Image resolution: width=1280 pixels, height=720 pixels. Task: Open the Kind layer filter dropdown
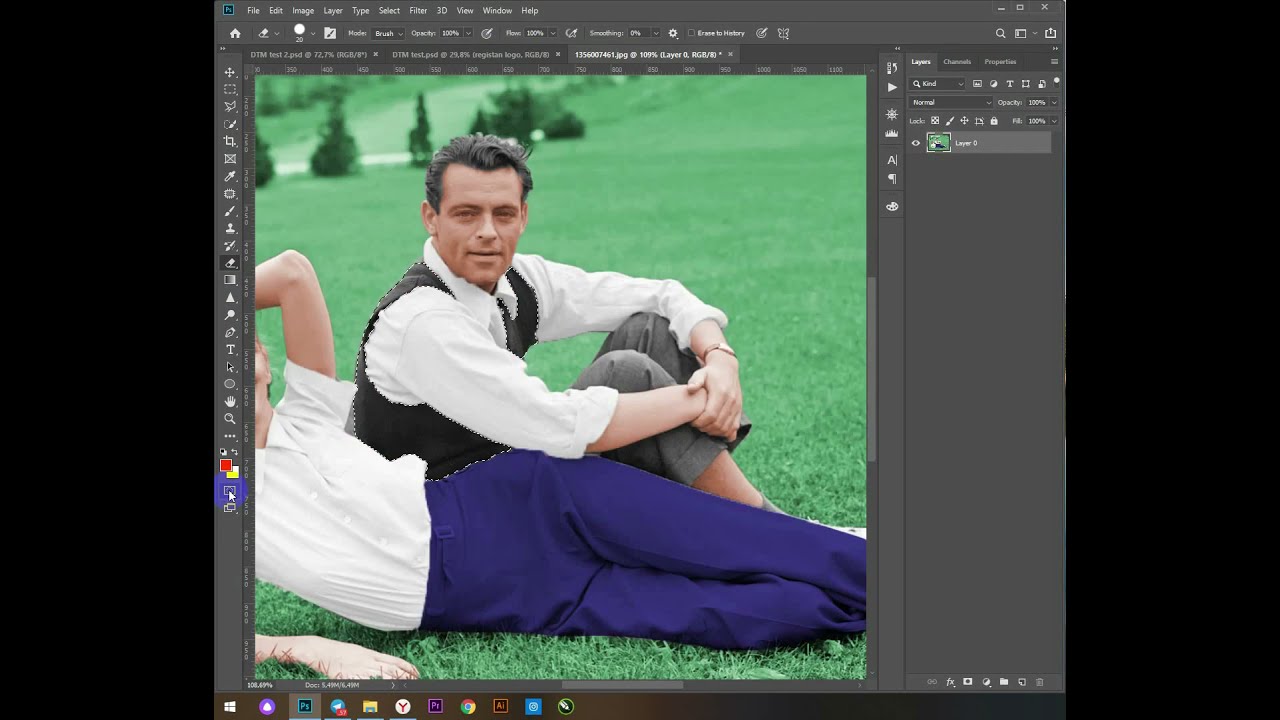[x=938, y=84]
